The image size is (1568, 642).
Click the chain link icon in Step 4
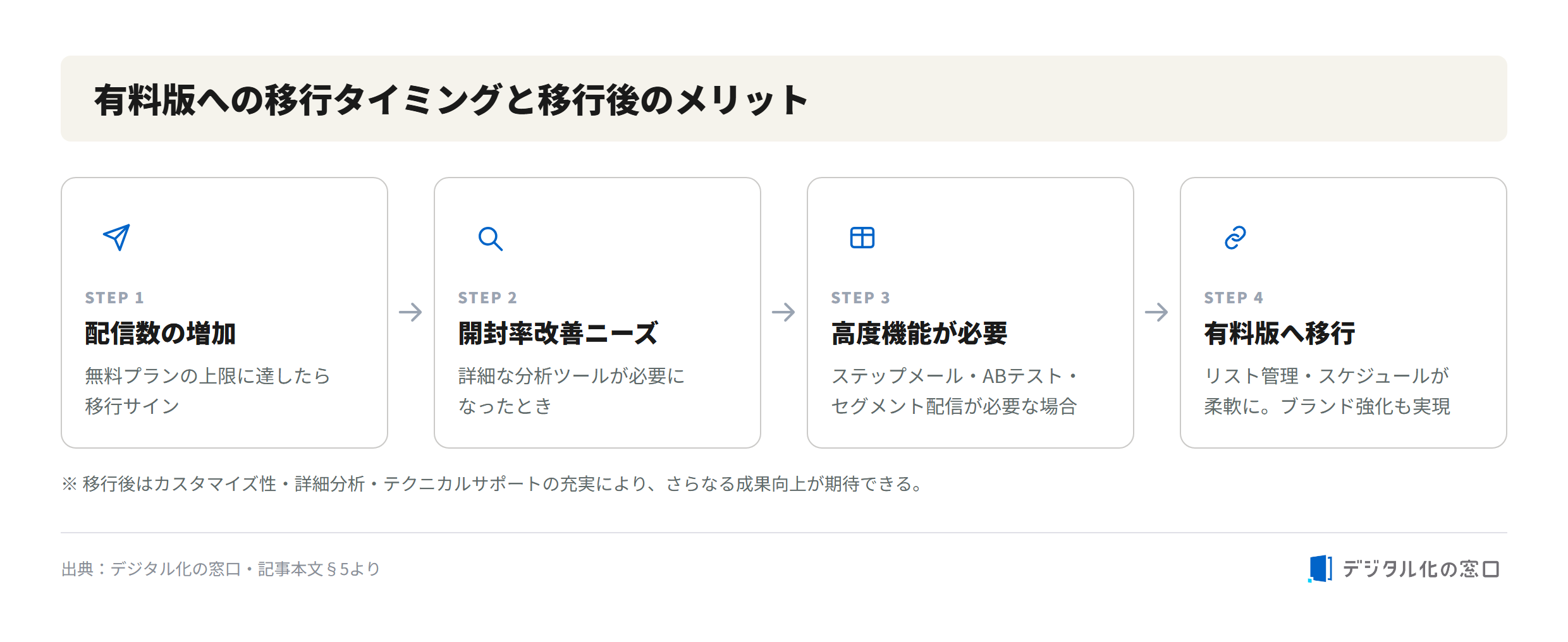click(x=1235, y=238)
